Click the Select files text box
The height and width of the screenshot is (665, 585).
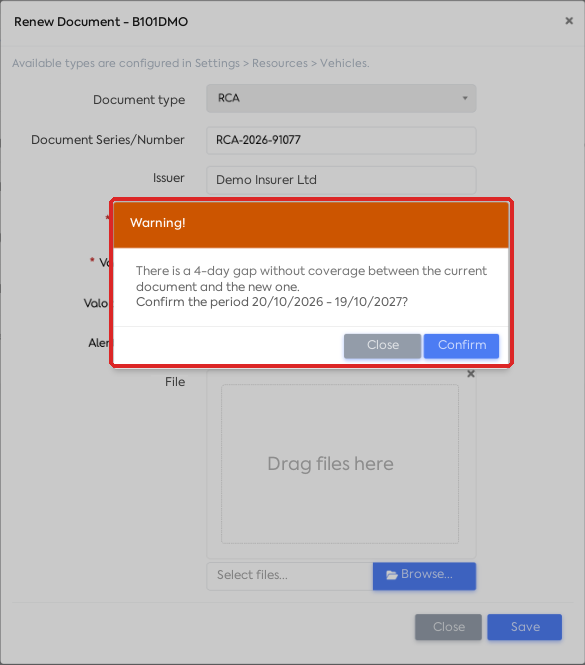[290, 576]
